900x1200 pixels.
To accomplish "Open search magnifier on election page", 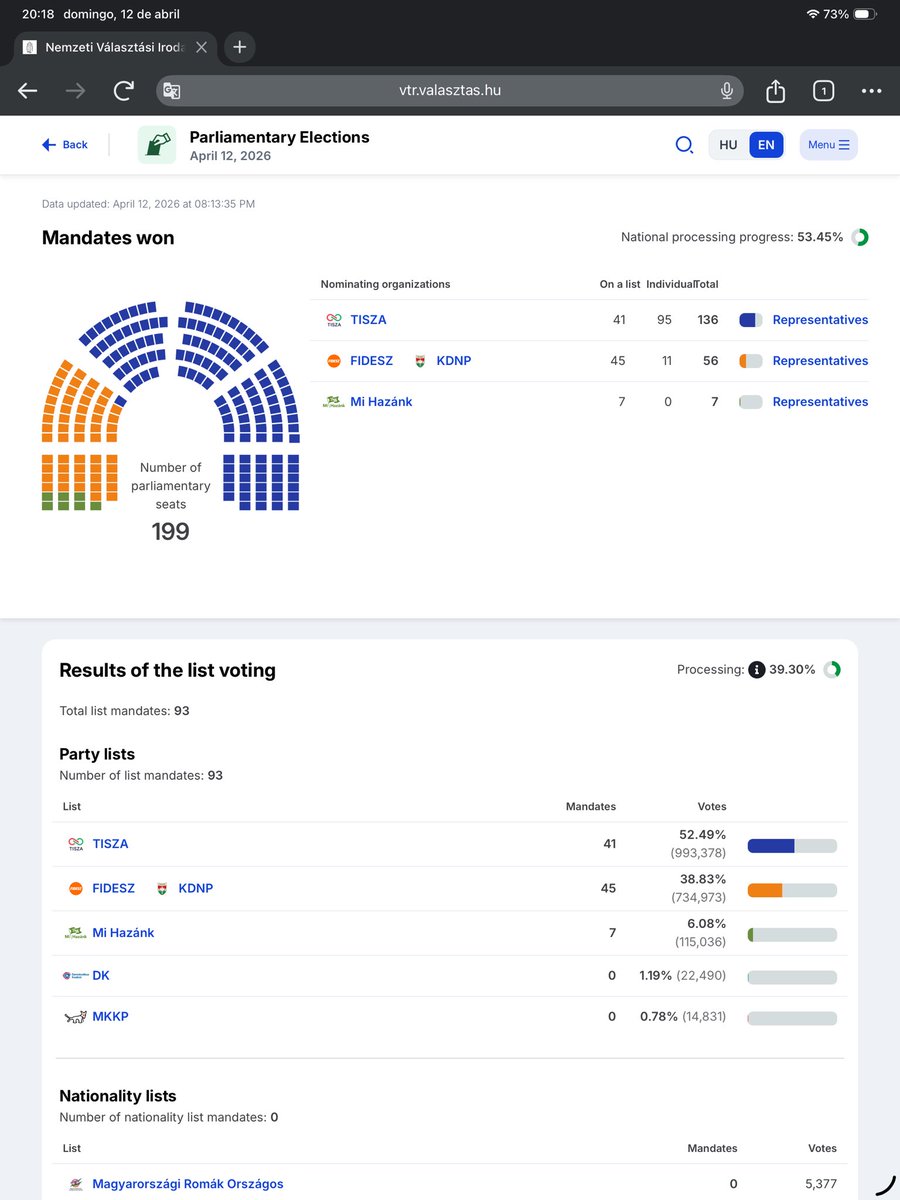I will click(x=684, y=145).
